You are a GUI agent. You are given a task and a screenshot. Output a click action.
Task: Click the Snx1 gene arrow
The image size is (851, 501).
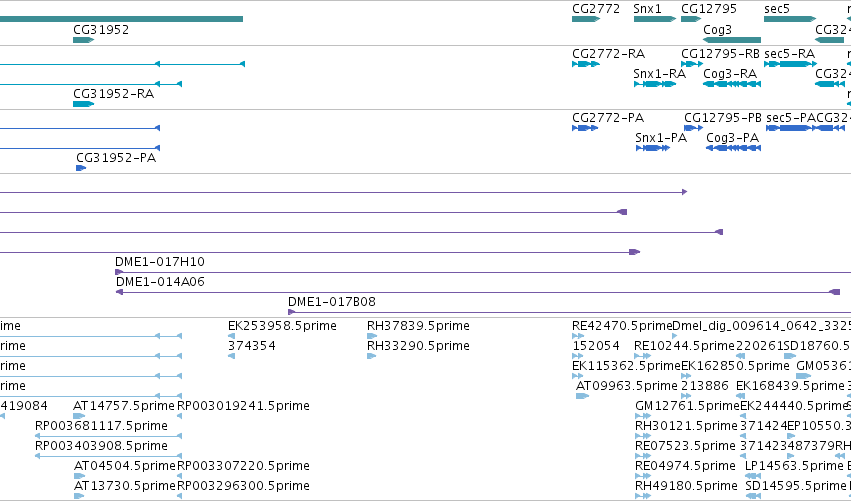(655, 19)
